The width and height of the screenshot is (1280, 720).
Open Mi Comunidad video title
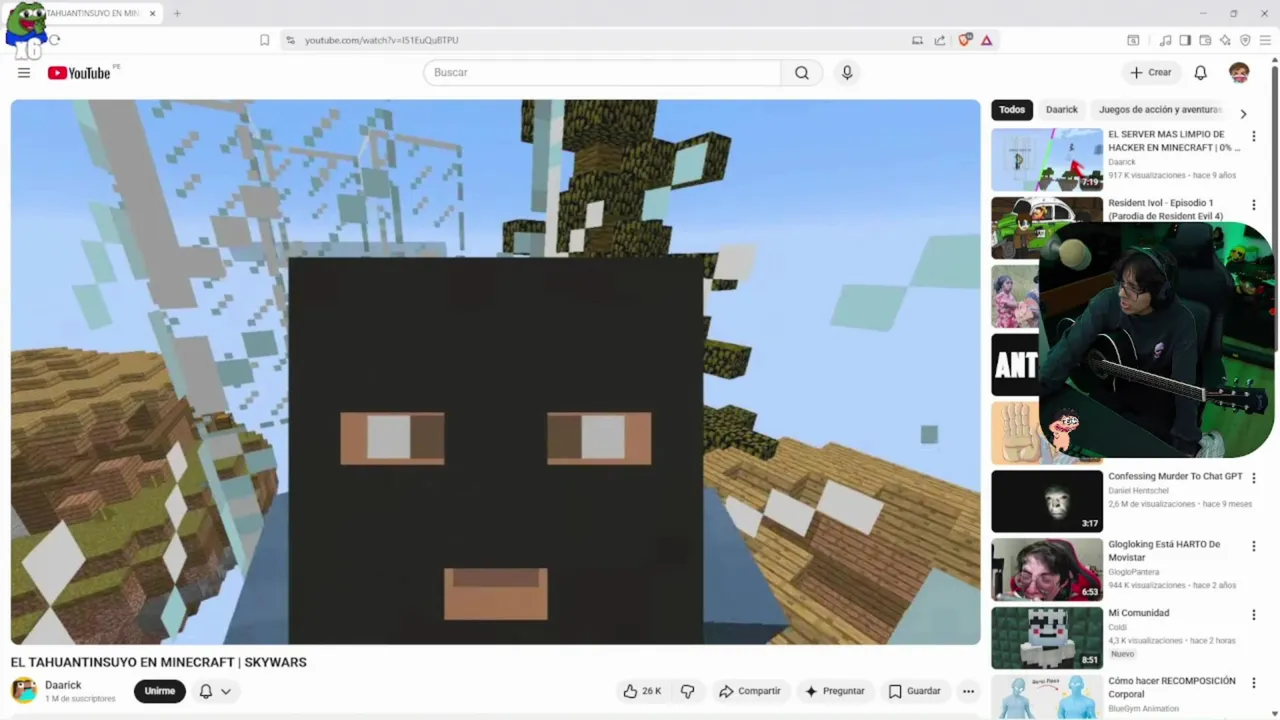click(x=1138, y=613)
